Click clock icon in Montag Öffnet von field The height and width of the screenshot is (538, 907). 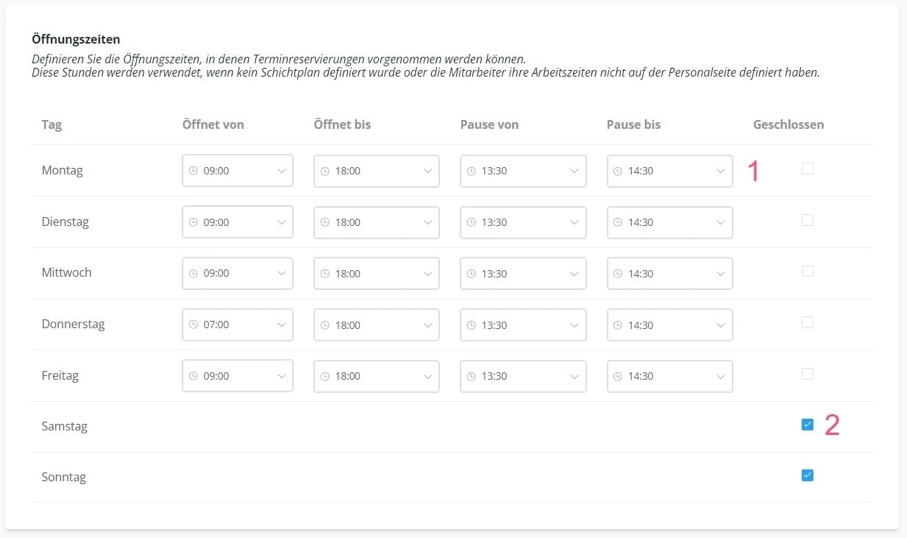(193, 171)
